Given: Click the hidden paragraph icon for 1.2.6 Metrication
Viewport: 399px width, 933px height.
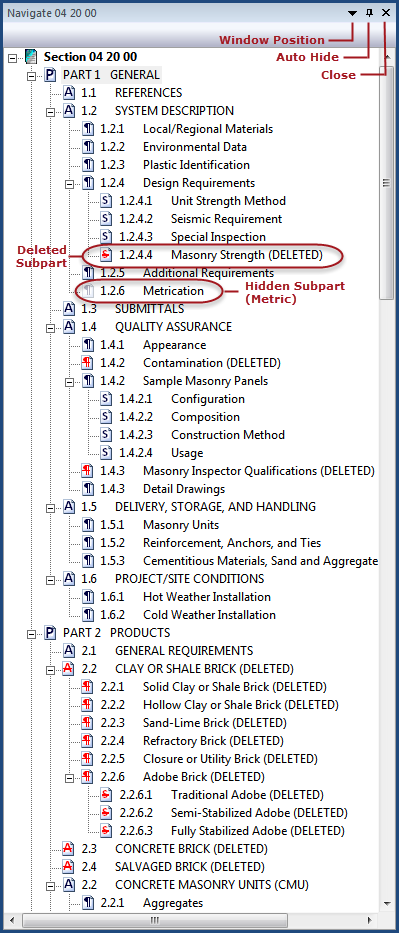Looking at the screenshot, I should (x=88, y=291).
